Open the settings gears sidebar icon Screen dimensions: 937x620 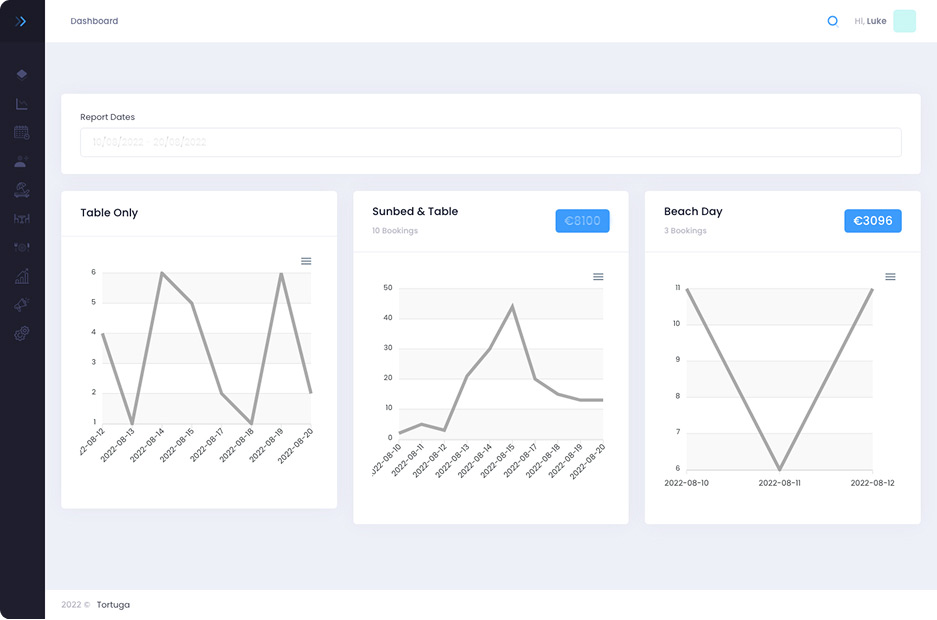pyautogui.click(x=22, y=333)
